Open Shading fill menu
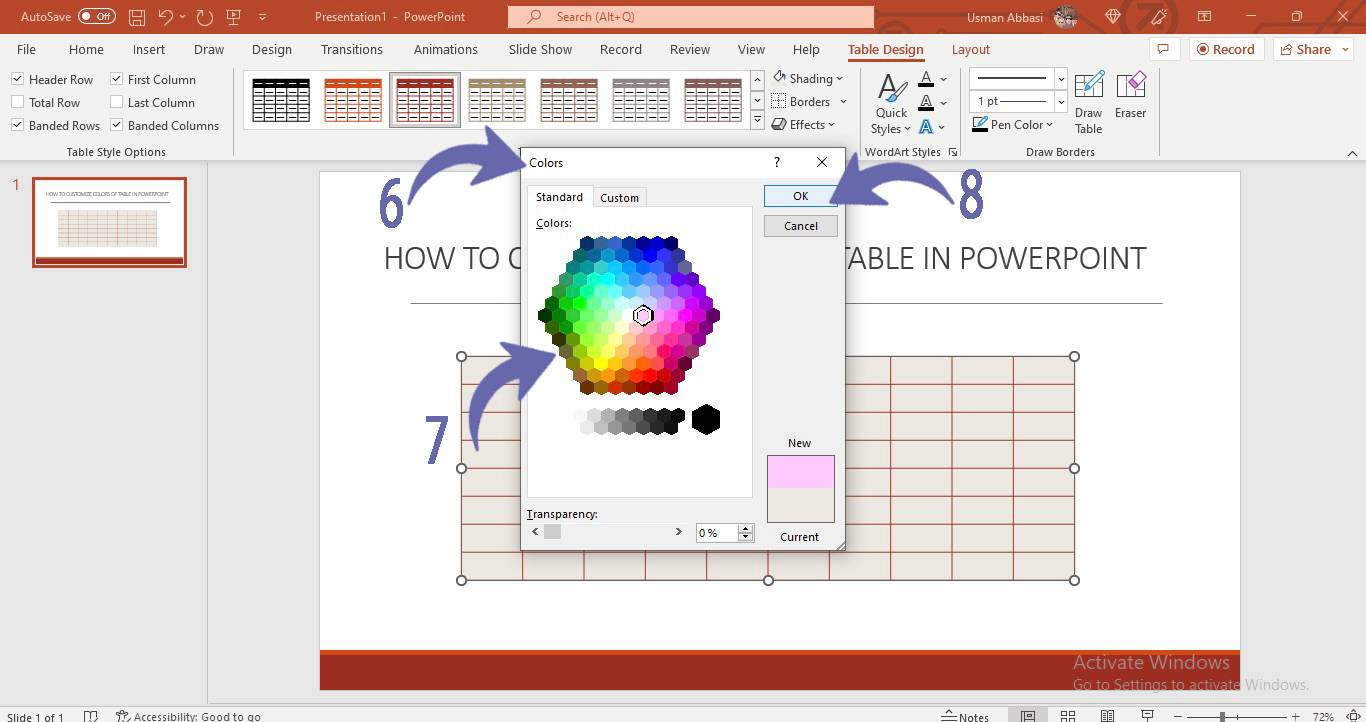Viewport: 1366px width, 722px height. click(809, 78)
